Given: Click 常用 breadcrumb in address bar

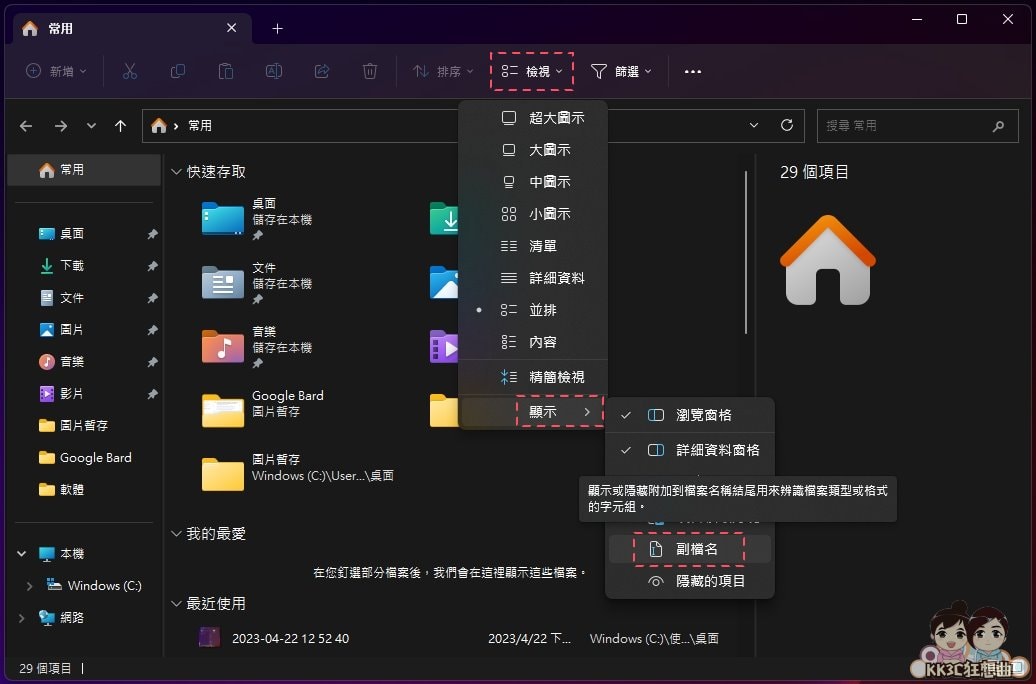Looking at the screenshot, I should click(200, 126).
